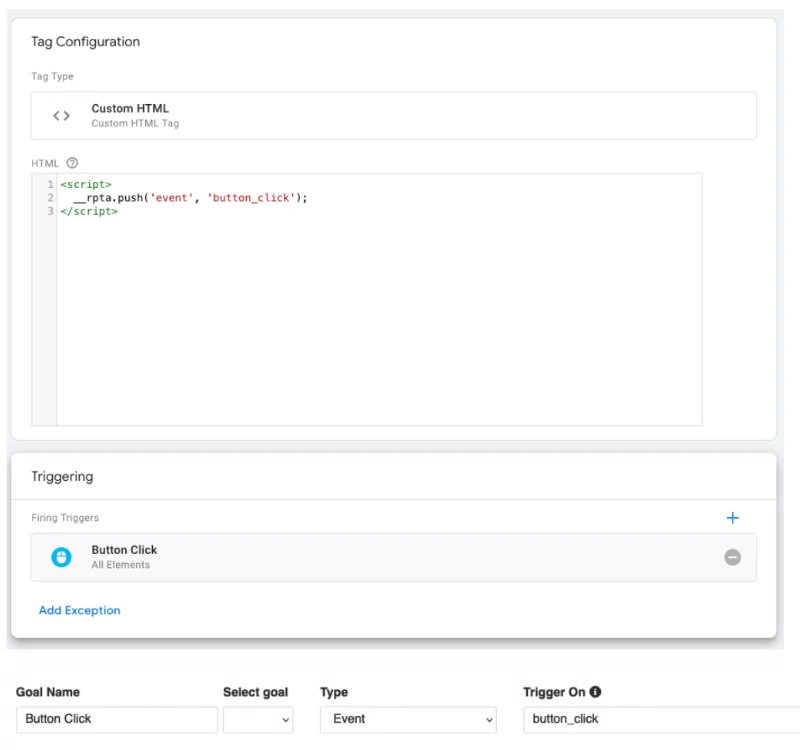The height and width of the screenshot is (750, 800).
Task: Click the 'Tag Configuration' heading
Action: (x=85, y=42)
